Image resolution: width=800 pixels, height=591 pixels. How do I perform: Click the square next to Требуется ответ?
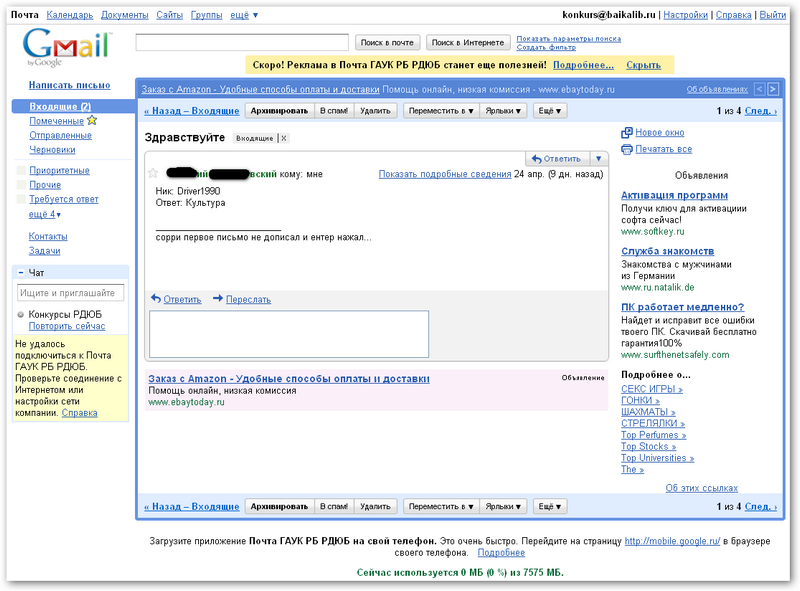[x=21, y=199]
